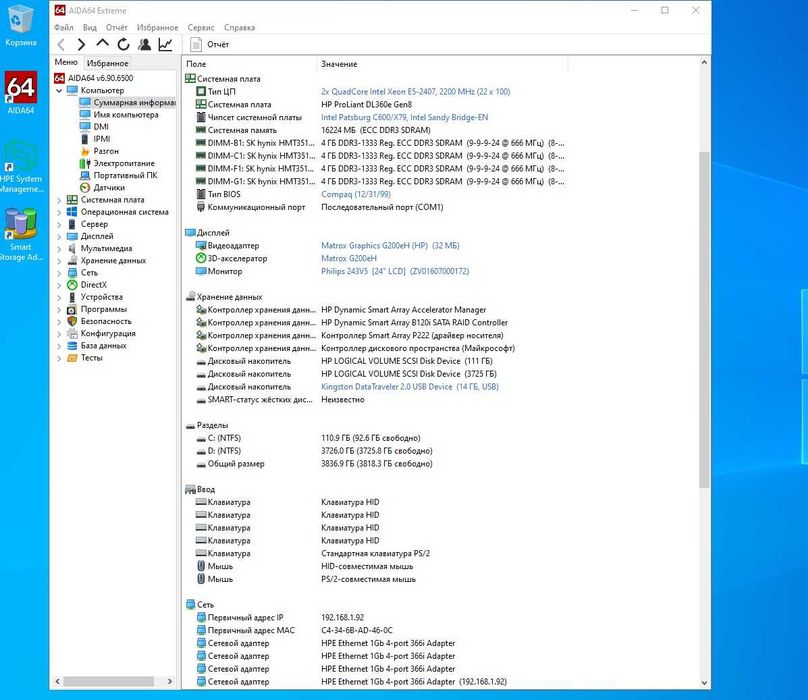Select the HP ProLiant DL360e Gen8 value
The image size is (808, 700).
point(366,105)
